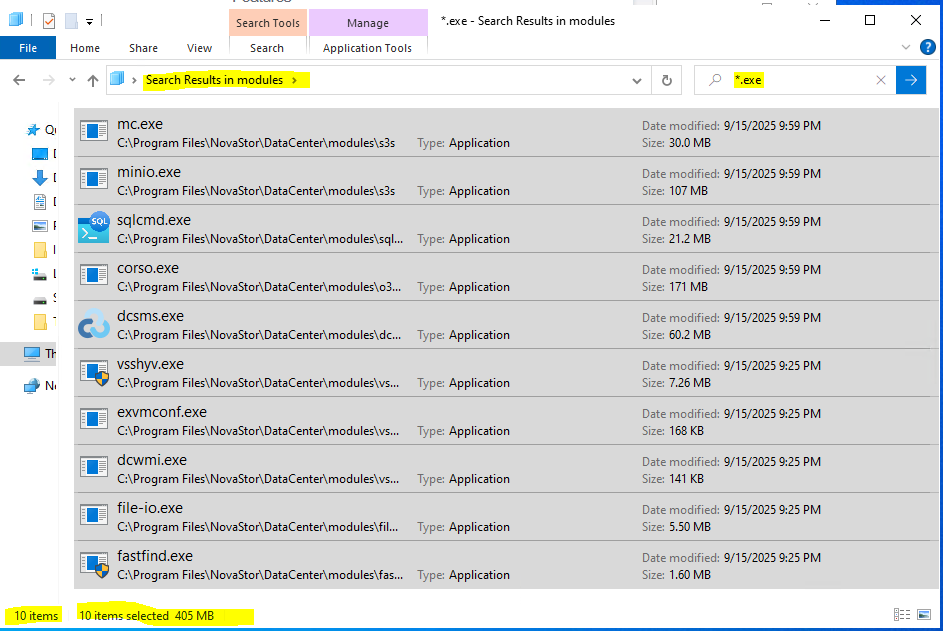Open Pictures icon in the navigation pane

[40, 226]
